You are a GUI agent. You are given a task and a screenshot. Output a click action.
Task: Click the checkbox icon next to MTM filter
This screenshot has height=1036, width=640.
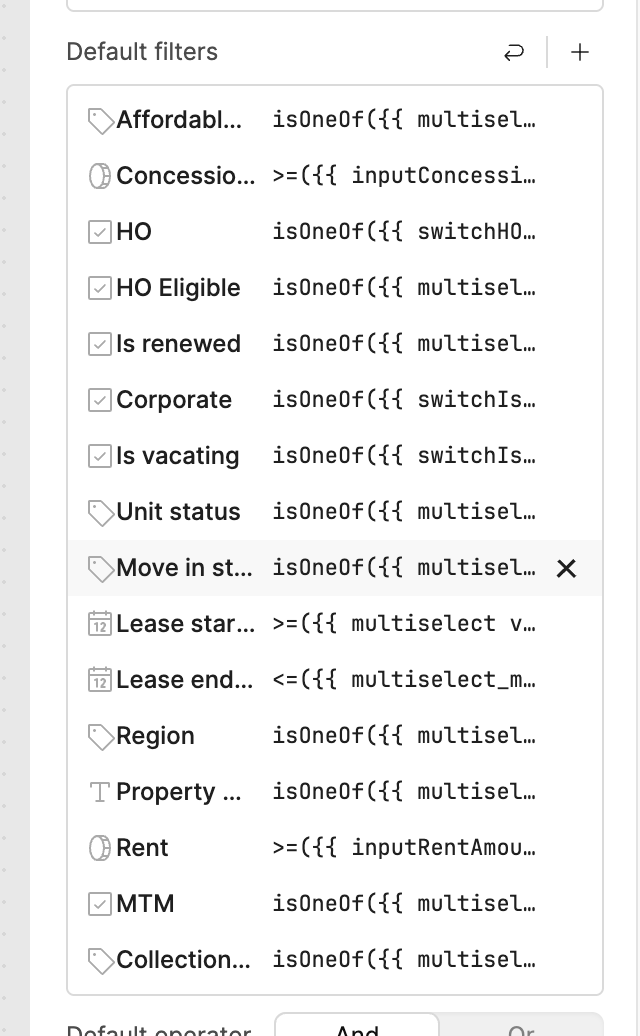point(100,904)
